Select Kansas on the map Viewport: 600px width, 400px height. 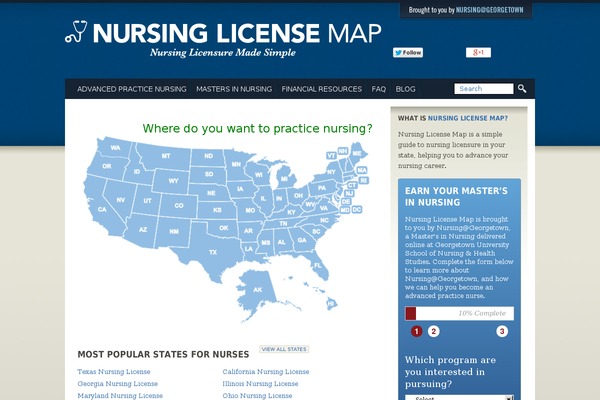click(x=217, y=210)
